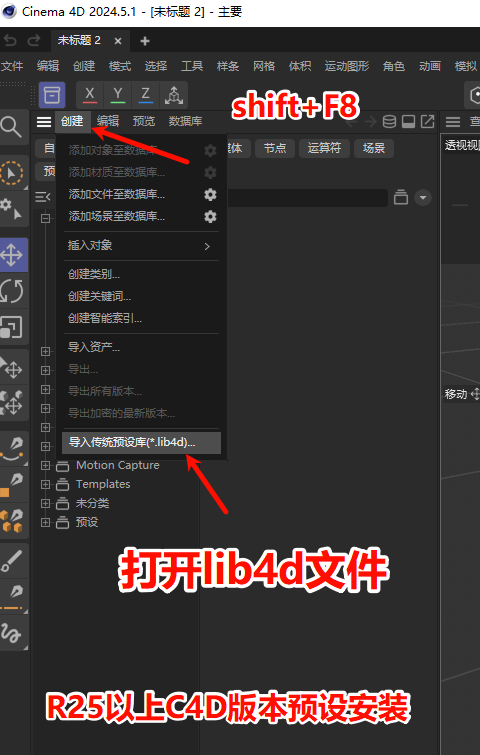Select the Dynamic Place tool with cubes
The width and height of the screenshot is (480, 755).
(x=12, y=403)
